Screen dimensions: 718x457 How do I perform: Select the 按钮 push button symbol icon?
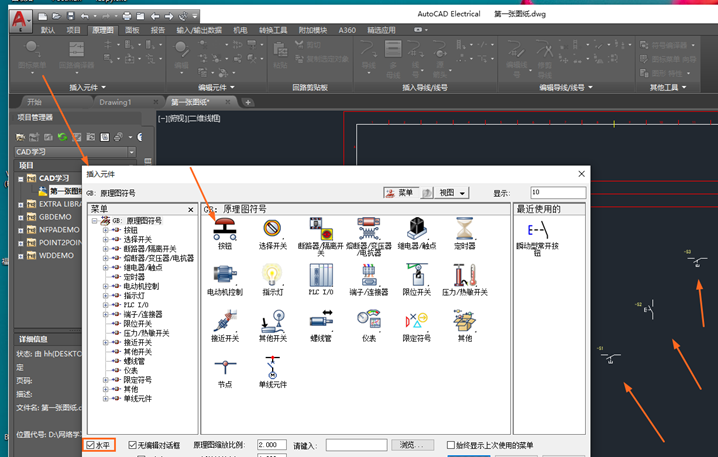(x=225, y=229)
